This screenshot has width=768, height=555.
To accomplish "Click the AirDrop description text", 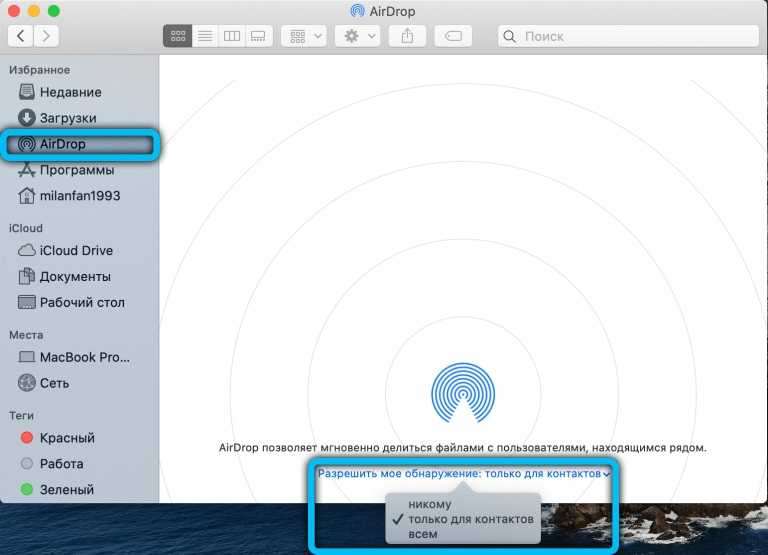I will (462, 448).
